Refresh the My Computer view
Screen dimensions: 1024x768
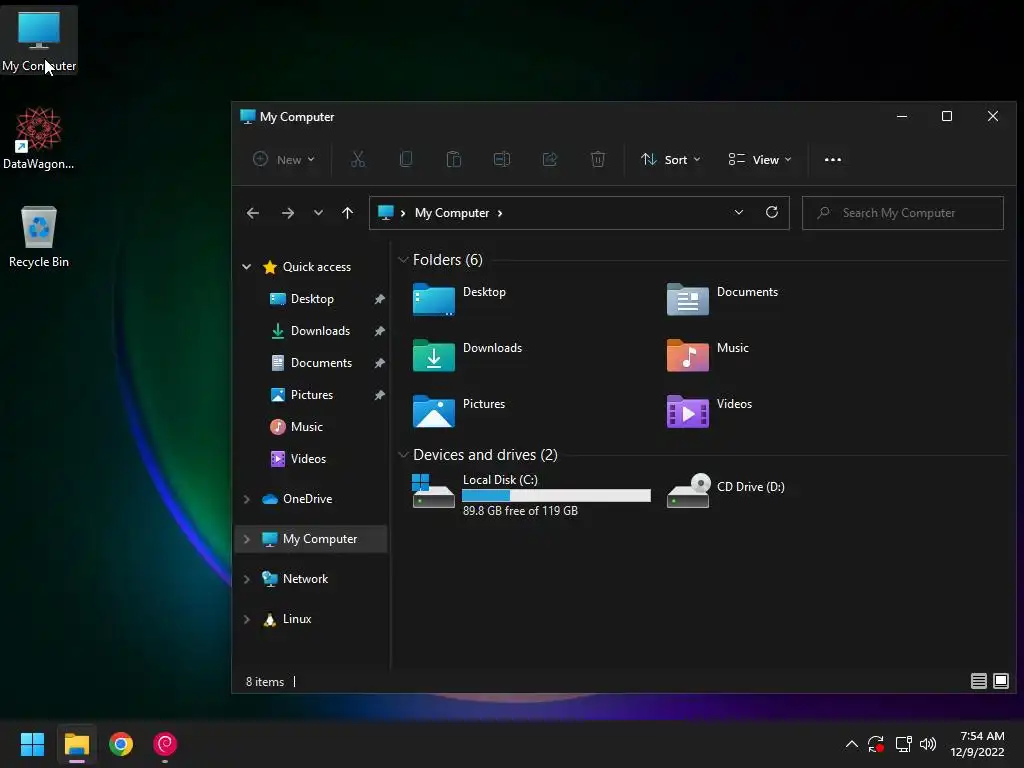pos(772,212)
